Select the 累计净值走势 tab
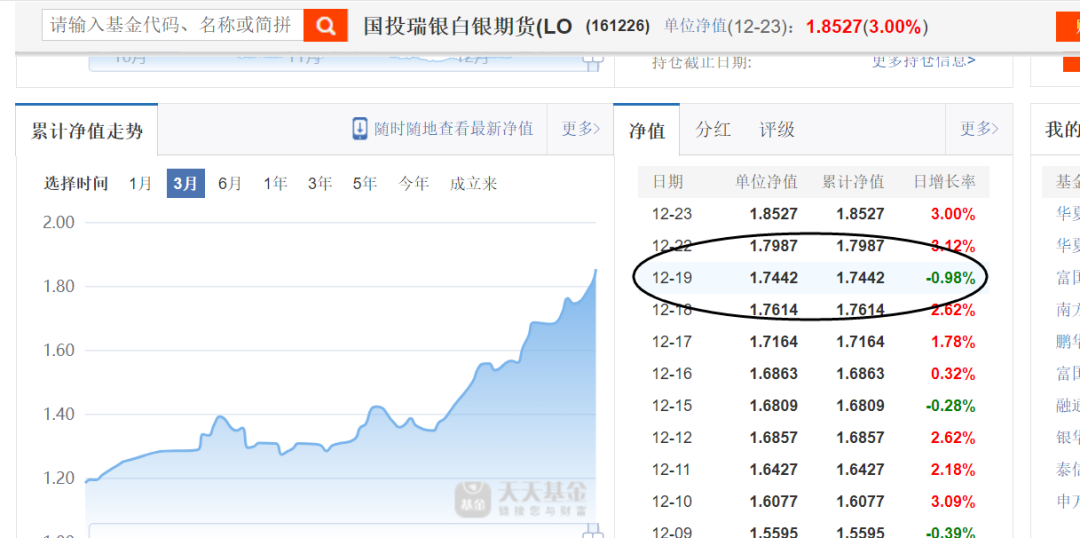 click(87, 130)
